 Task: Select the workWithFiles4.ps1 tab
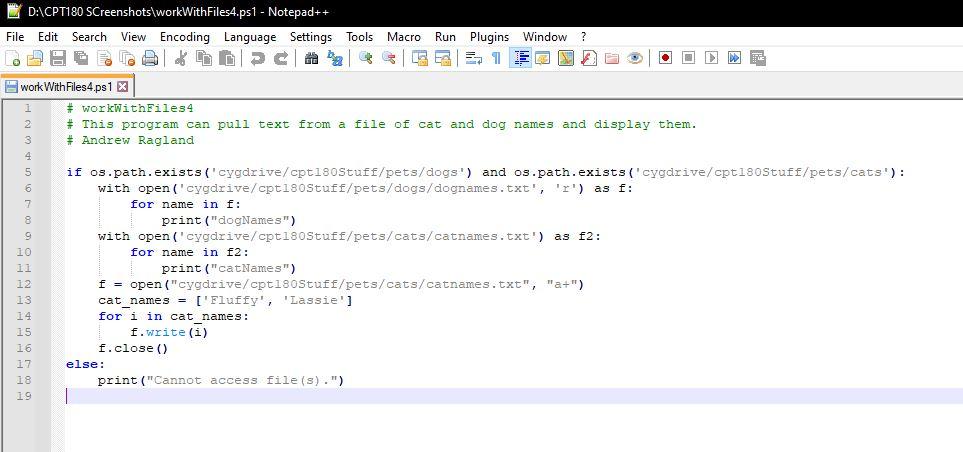[x=66, y=87]
